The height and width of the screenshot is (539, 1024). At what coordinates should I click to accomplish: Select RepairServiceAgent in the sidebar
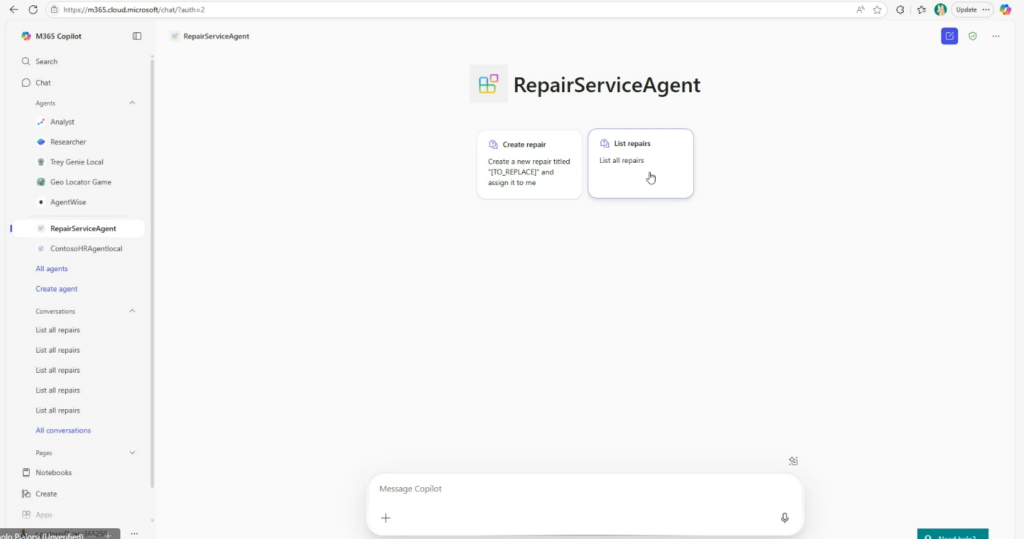pyautogui.click(x=77, y=229)
